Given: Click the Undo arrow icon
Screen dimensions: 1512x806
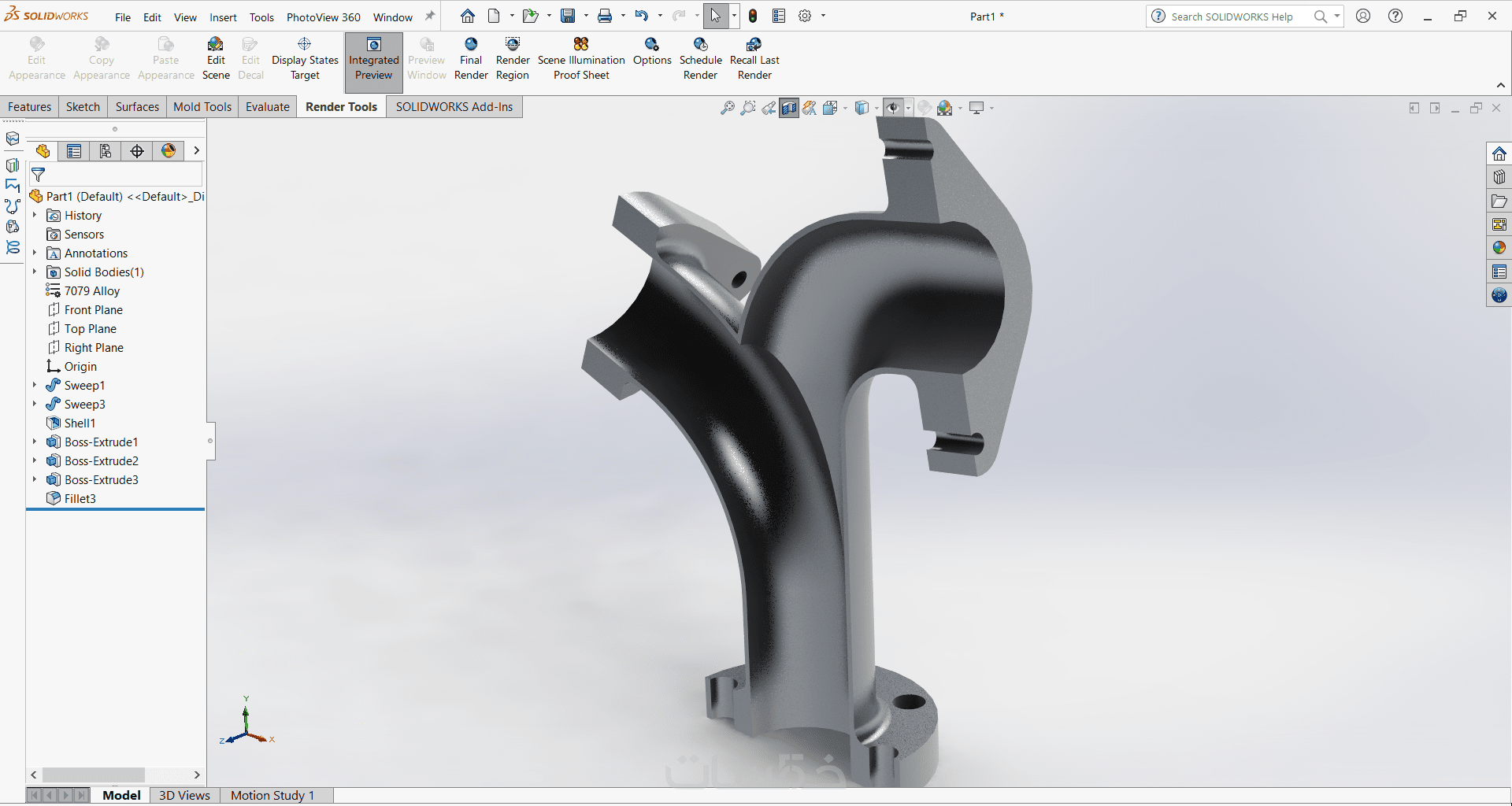Looking at the screenshot, I should (x=642, y=16).
